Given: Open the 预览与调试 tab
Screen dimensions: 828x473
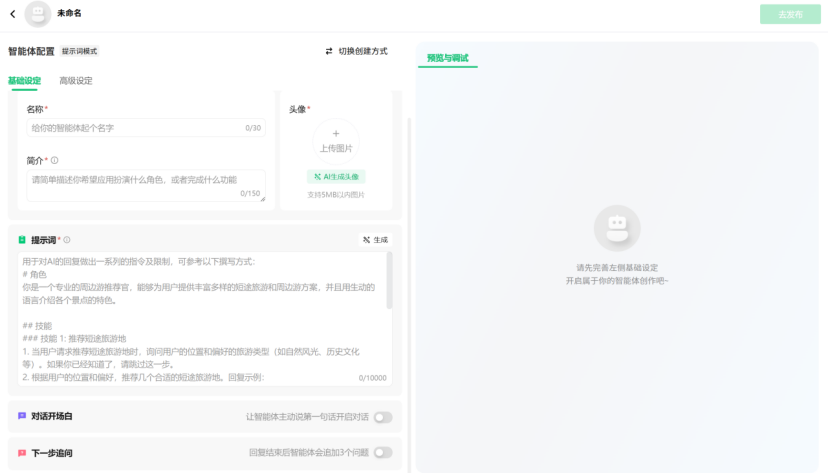Looking at the screenshot, I should click(447, 58).
